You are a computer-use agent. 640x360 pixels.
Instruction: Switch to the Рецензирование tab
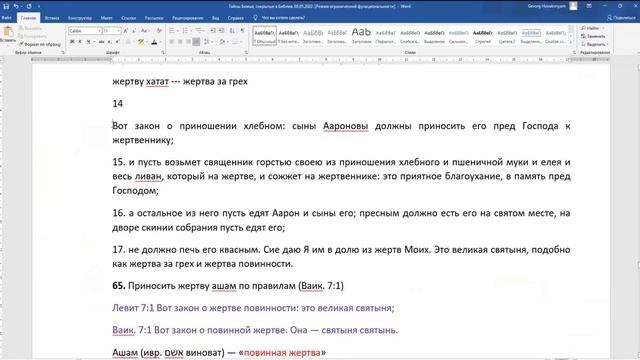tap(187, 18)
